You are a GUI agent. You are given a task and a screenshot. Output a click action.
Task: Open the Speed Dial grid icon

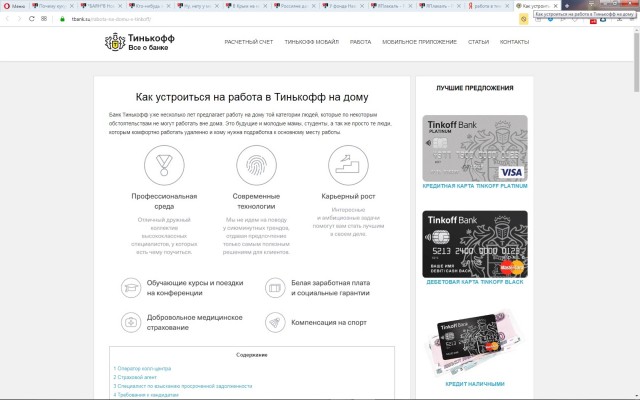pyautogui.click(x=44, y=19)
